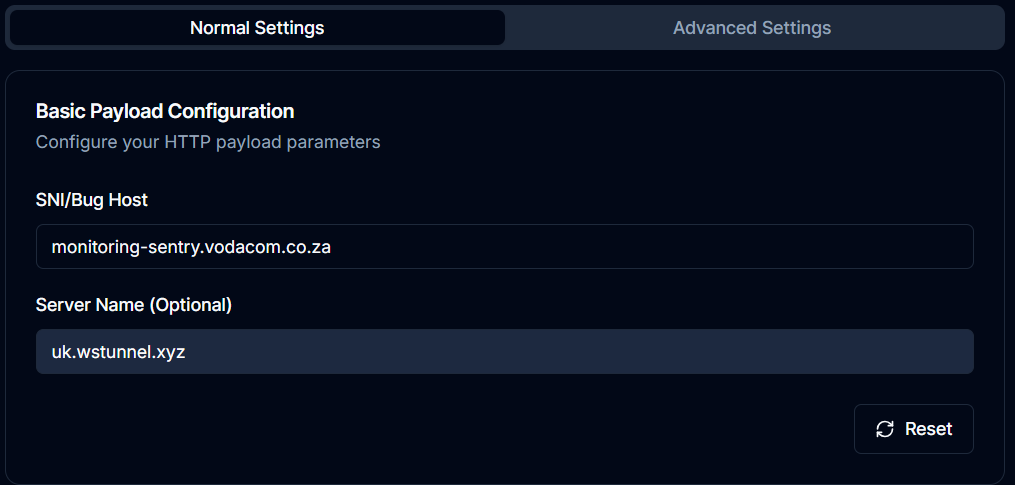Screen dimensions: 1015x485
Task: Click the "Server Name (Optional)" field label
Action: 134,304
